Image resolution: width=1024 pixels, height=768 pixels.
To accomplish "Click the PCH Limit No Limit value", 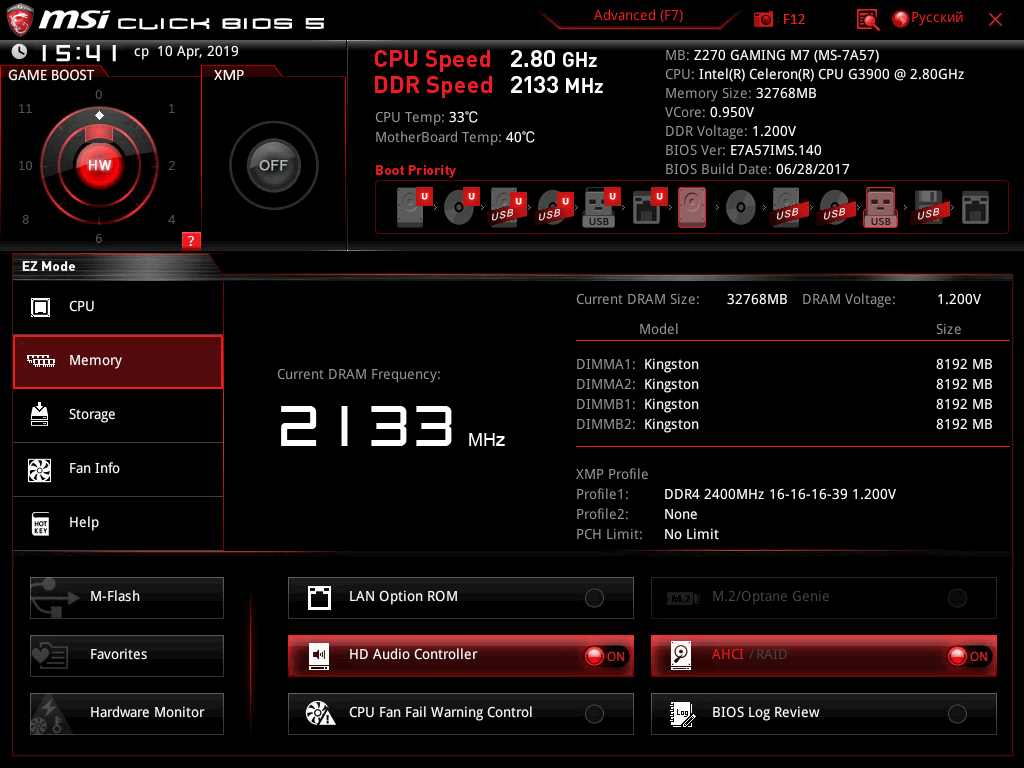I will coord(691,534).
